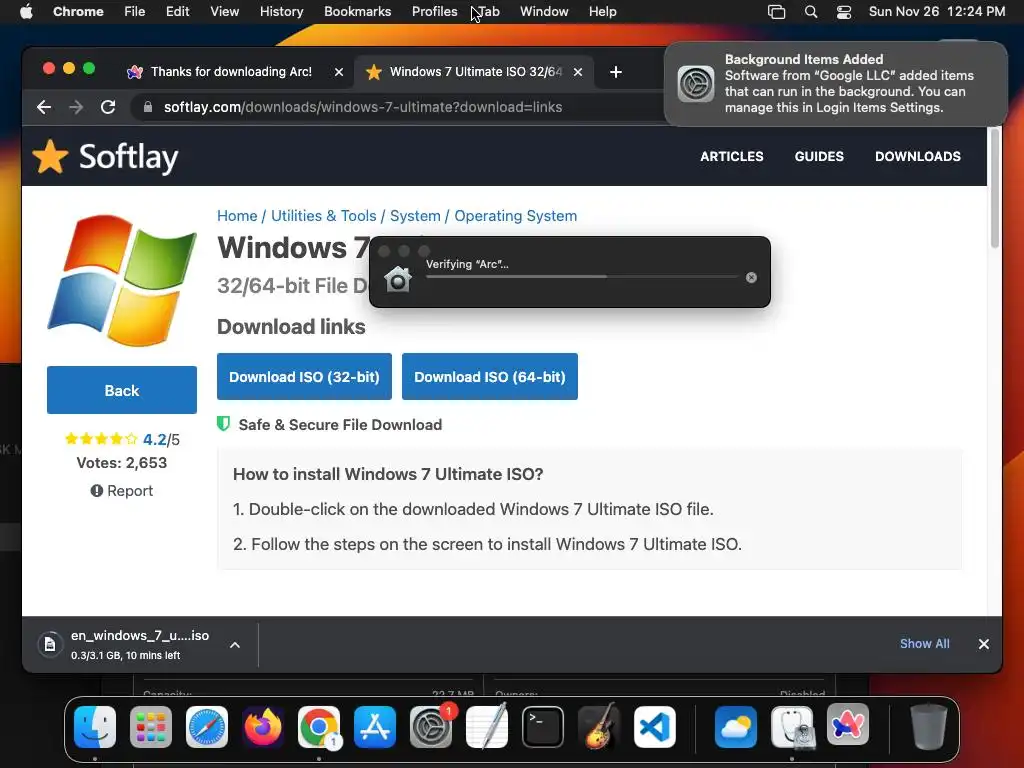Open the Chrome menu
Screen dimensions: 1024x768
click(78, 11)
